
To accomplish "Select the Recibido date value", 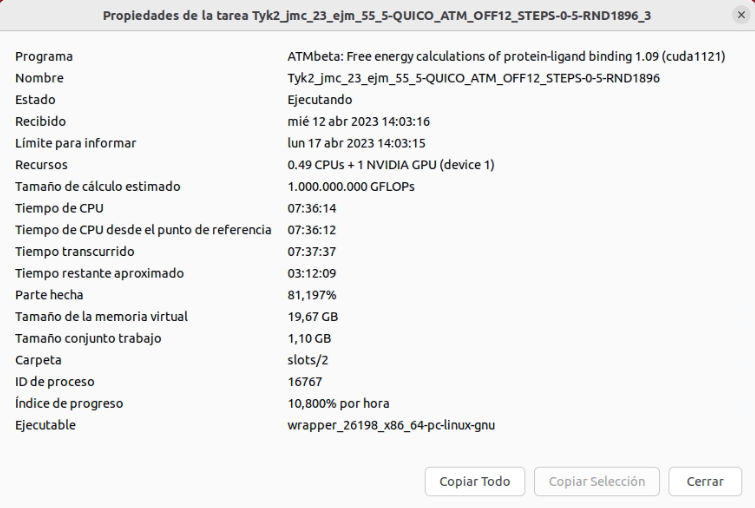I will 359,121.
